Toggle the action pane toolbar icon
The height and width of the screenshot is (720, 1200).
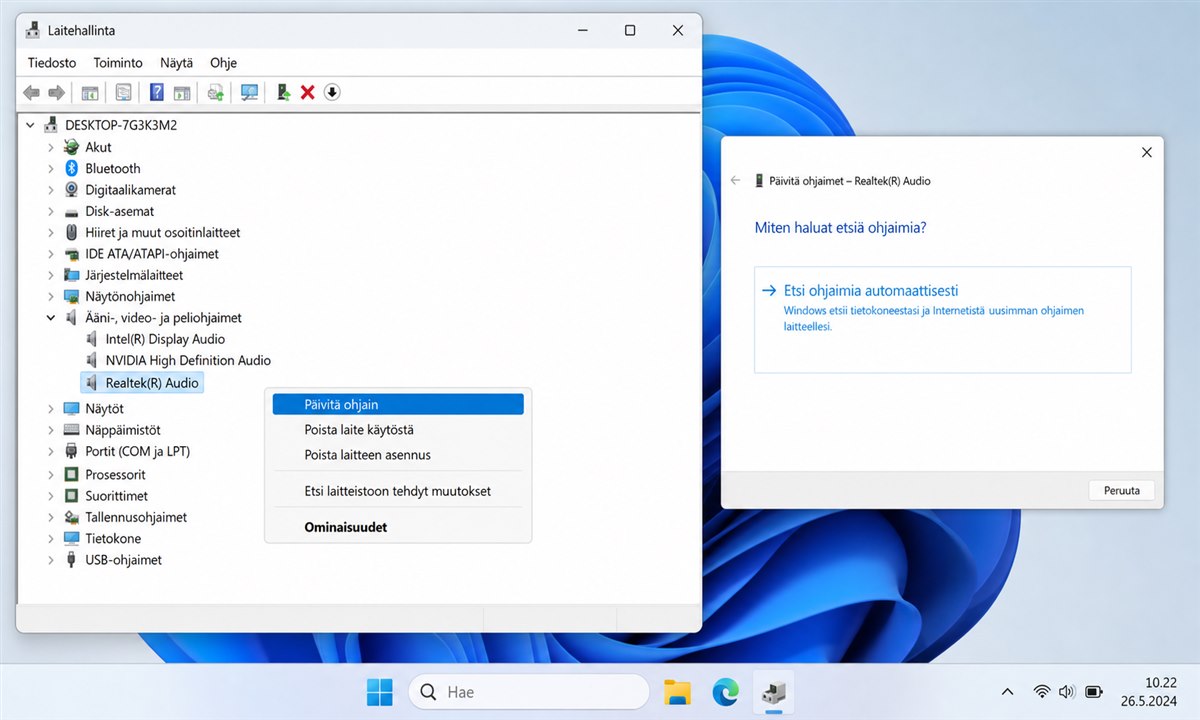(181, 92)
